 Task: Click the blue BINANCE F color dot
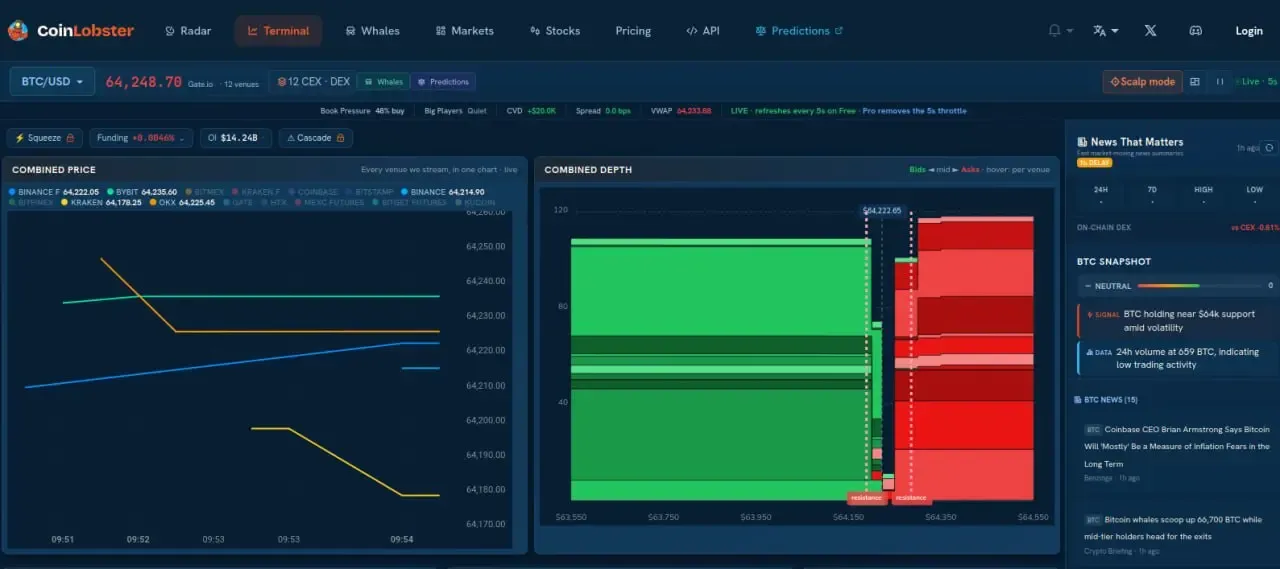tap(13, 191)
